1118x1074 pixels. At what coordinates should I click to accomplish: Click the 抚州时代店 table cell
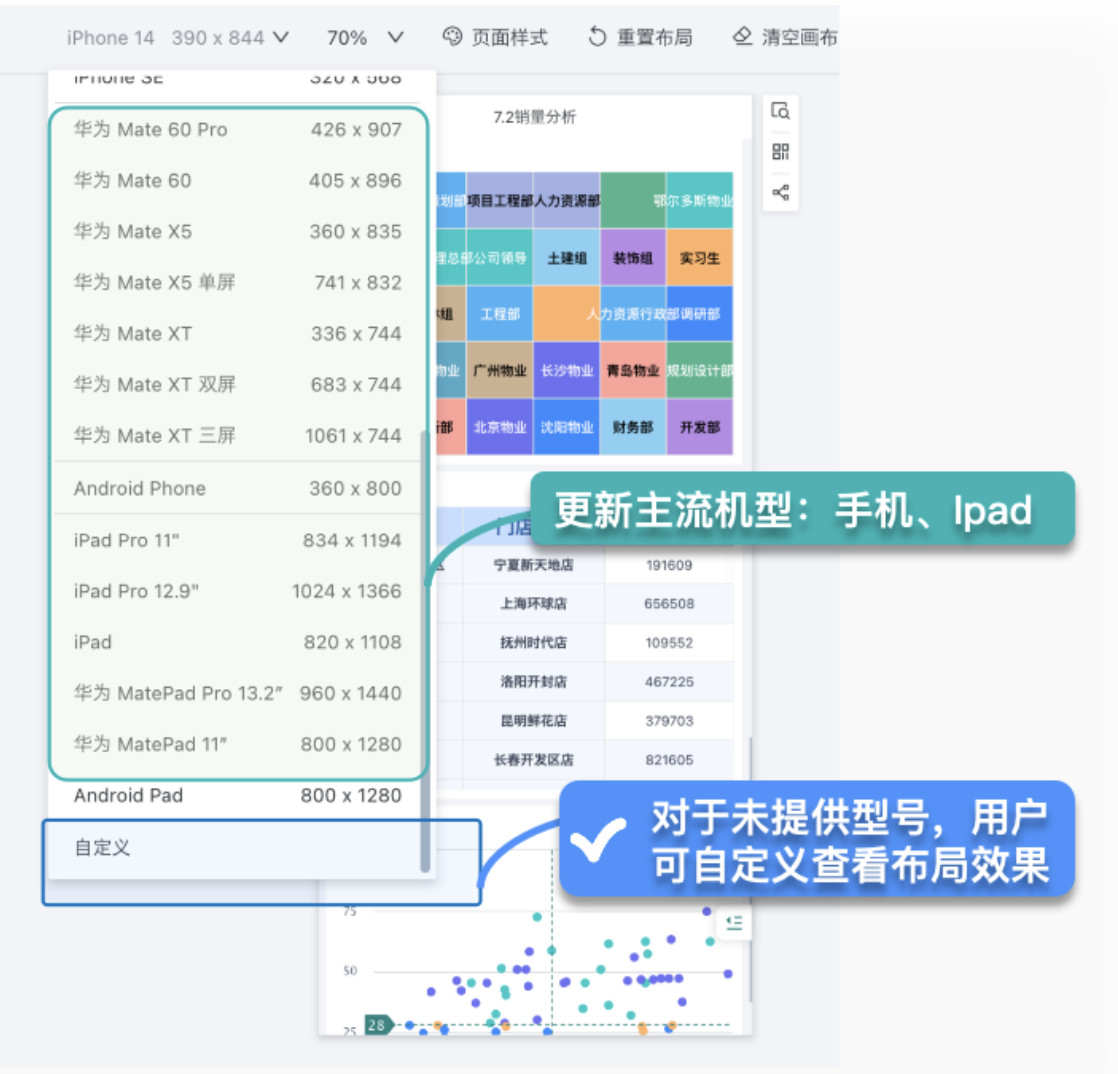533,643
